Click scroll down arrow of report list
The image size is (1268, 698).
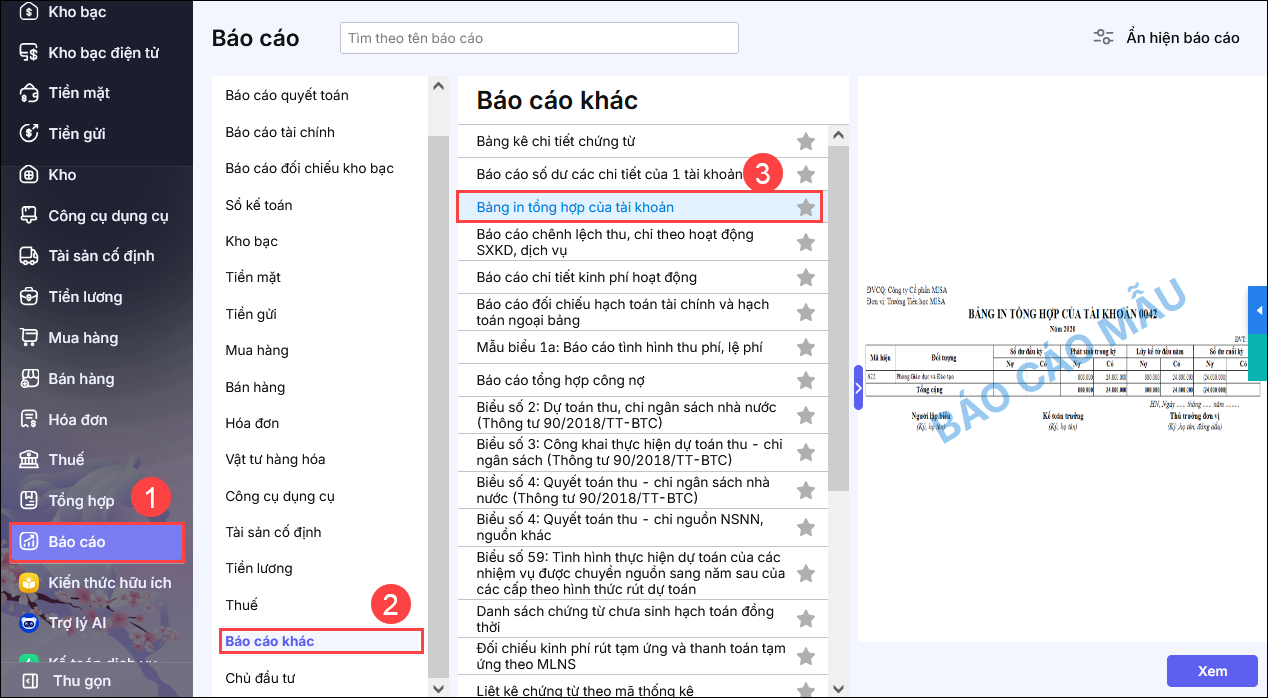pos(838,688)
